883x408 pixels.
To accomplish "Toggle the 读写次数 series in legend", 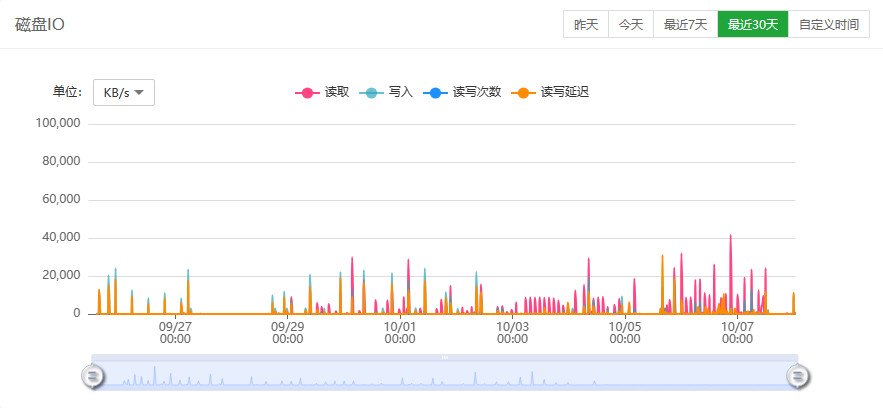I will [462, 92].
